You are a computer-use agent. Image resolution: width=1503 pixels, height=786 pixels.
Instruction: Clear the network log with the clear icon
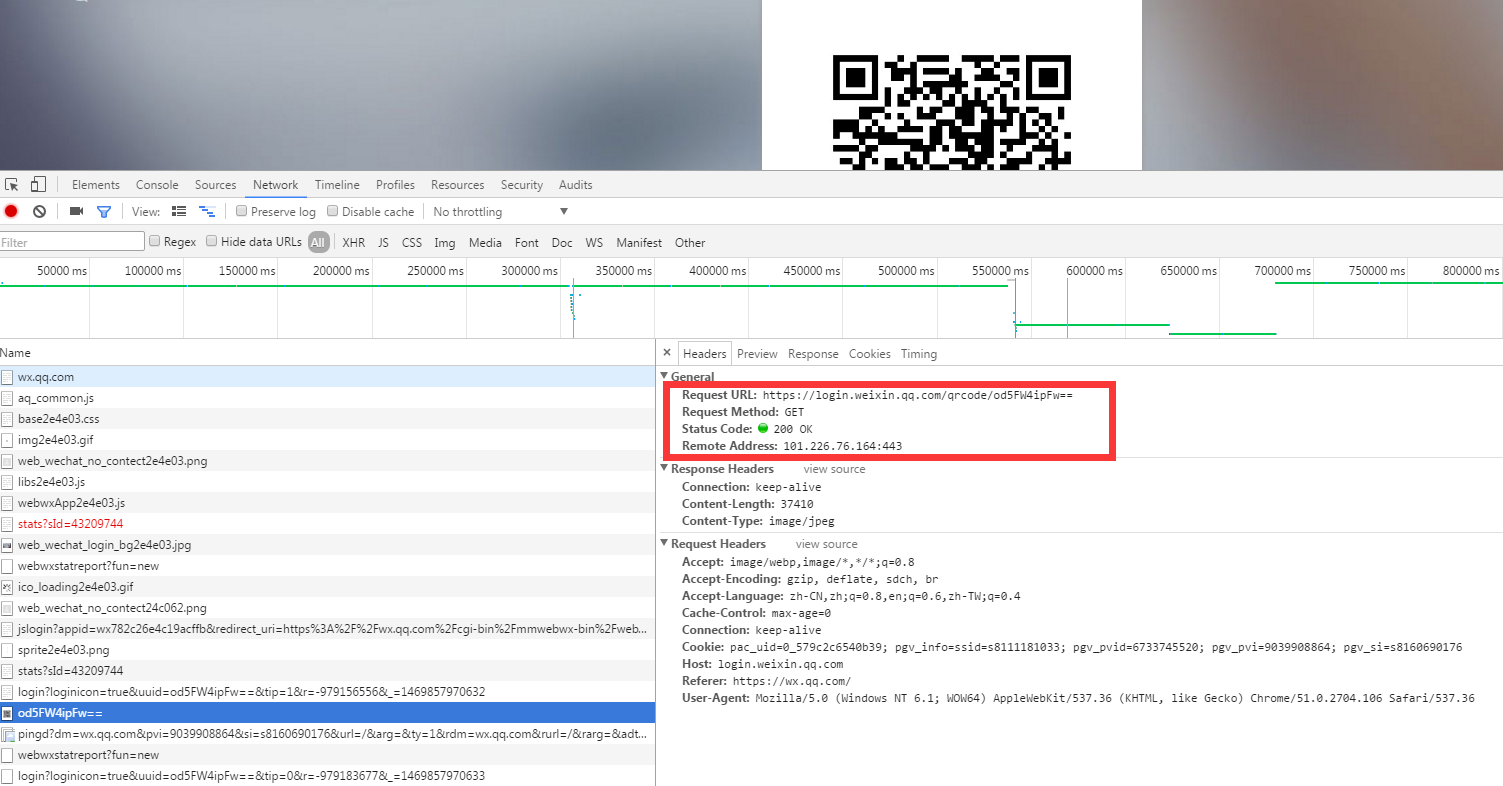pyautogui.click(x=39, y=212)
